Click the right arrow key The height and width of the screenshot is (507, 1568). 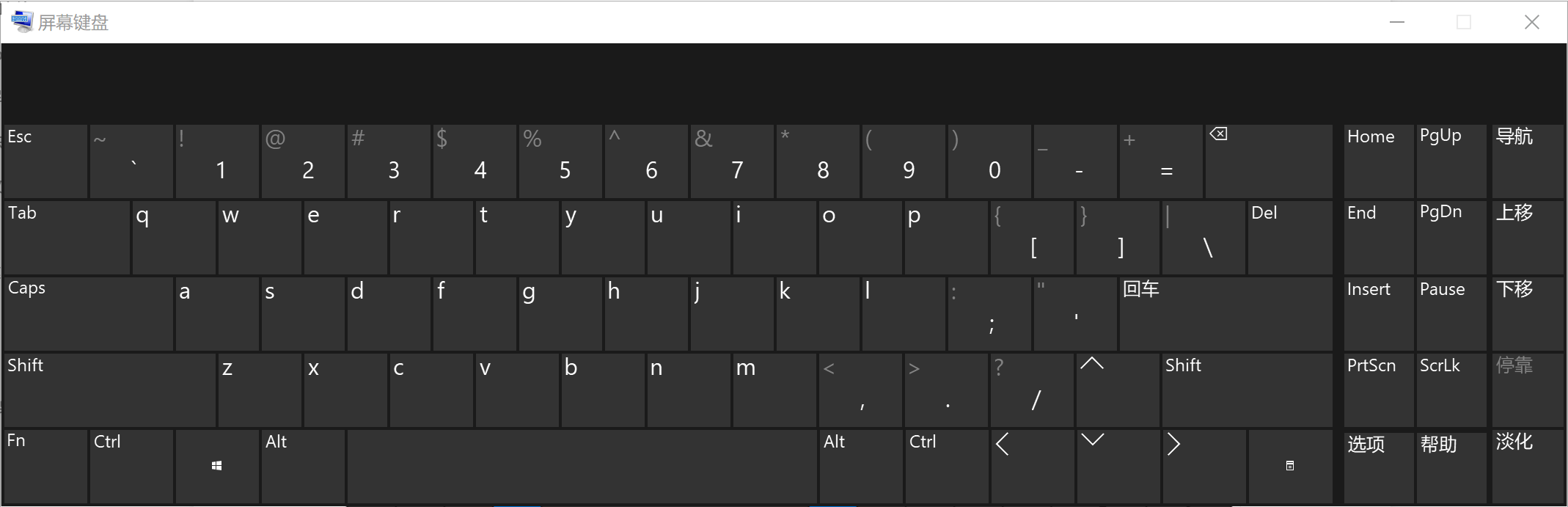tap(1204, 466)
